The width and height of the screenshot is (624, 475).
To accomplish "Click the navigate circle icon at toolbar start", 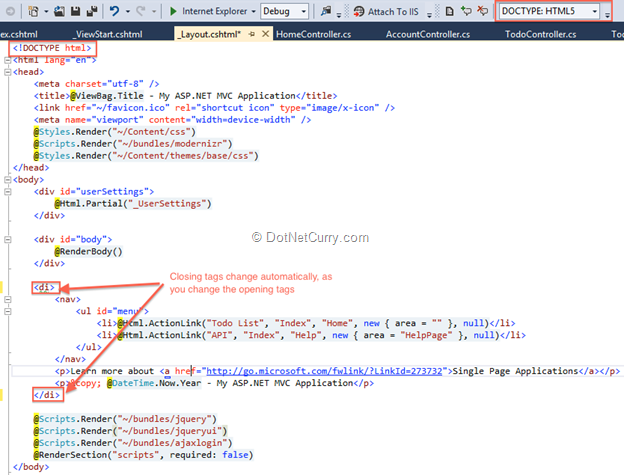I will [x=11, y=11].
